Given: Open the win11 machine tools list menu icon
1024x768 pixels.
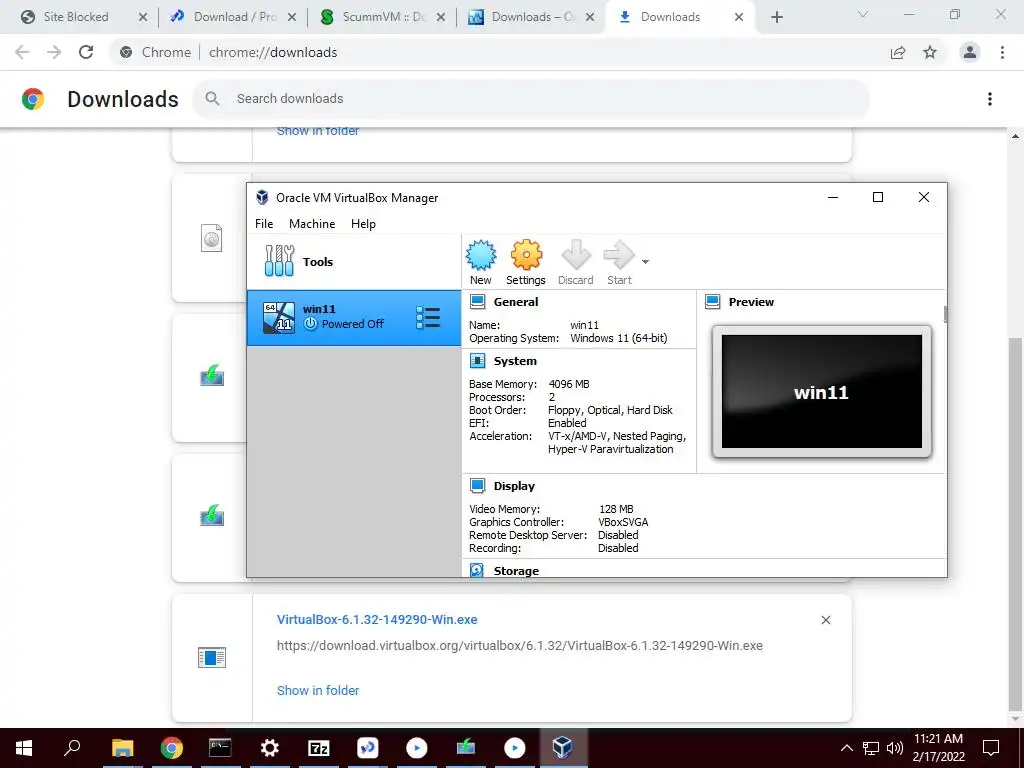Looking at the screenshot, I should point(428,317).
